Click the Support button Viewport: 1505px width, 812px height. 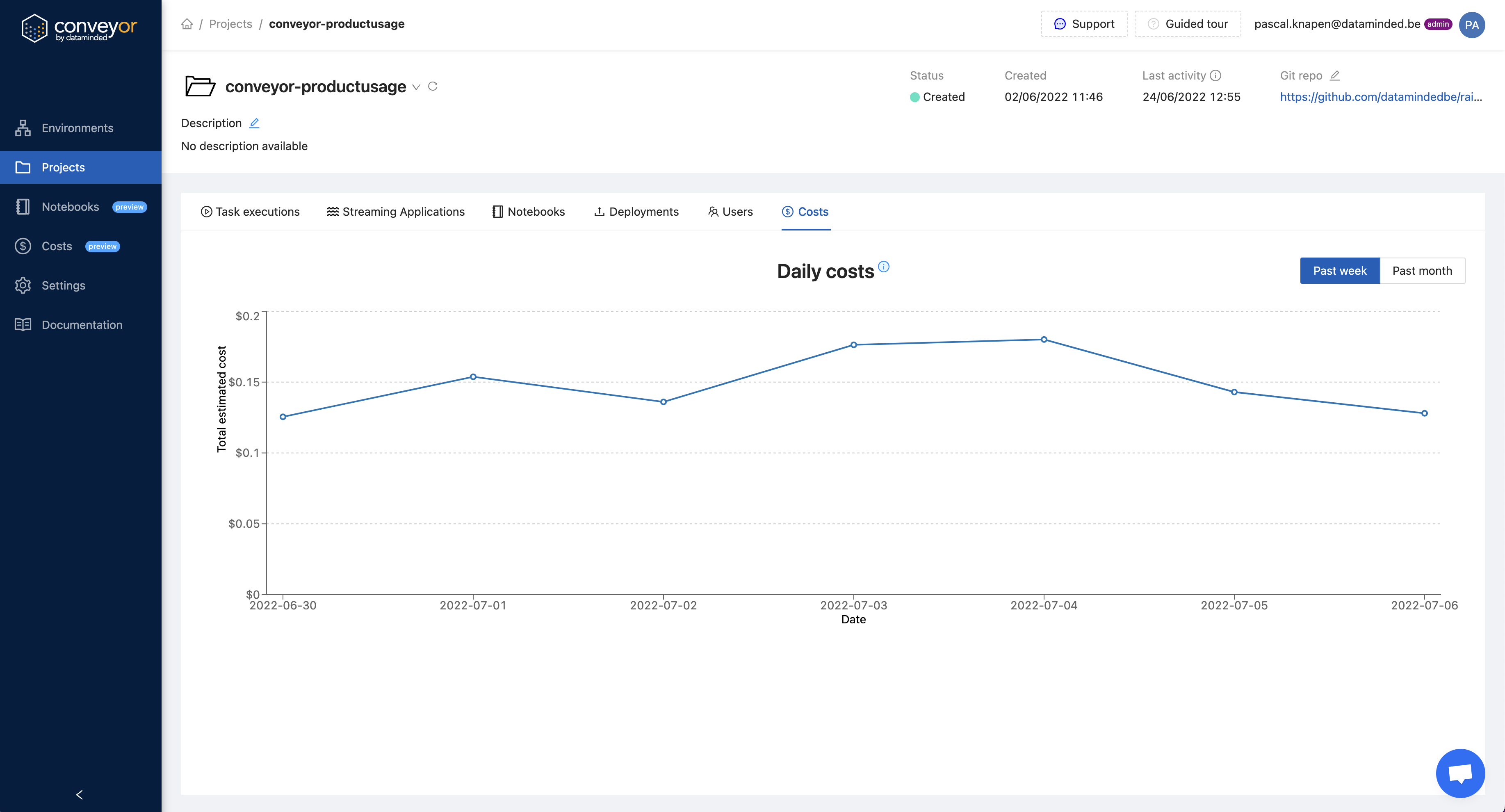click(1084, 24)
